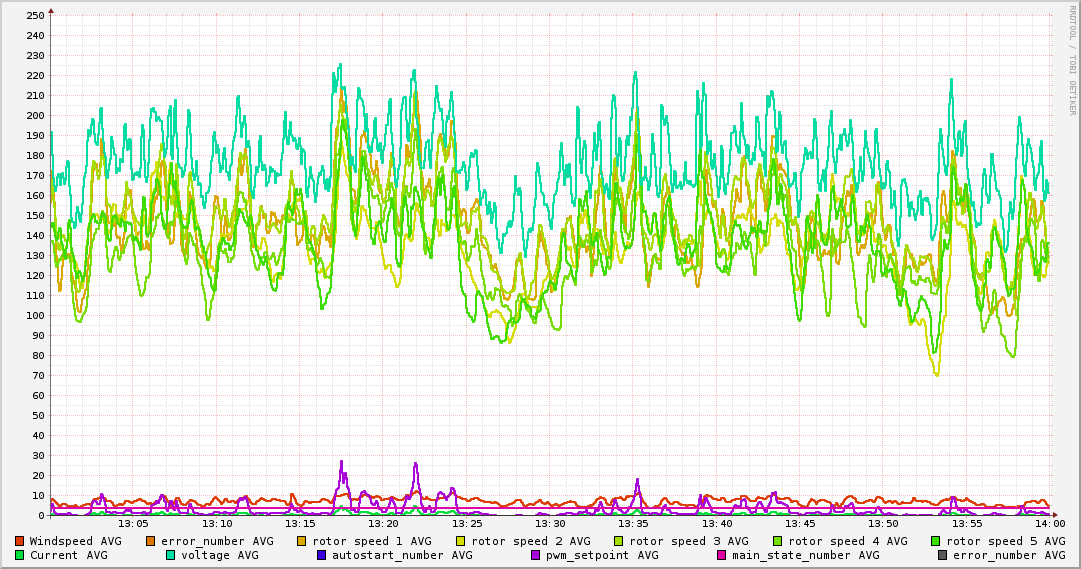Click the 150 value on the y-axis
1081x569 pixels.
(34, 216)
